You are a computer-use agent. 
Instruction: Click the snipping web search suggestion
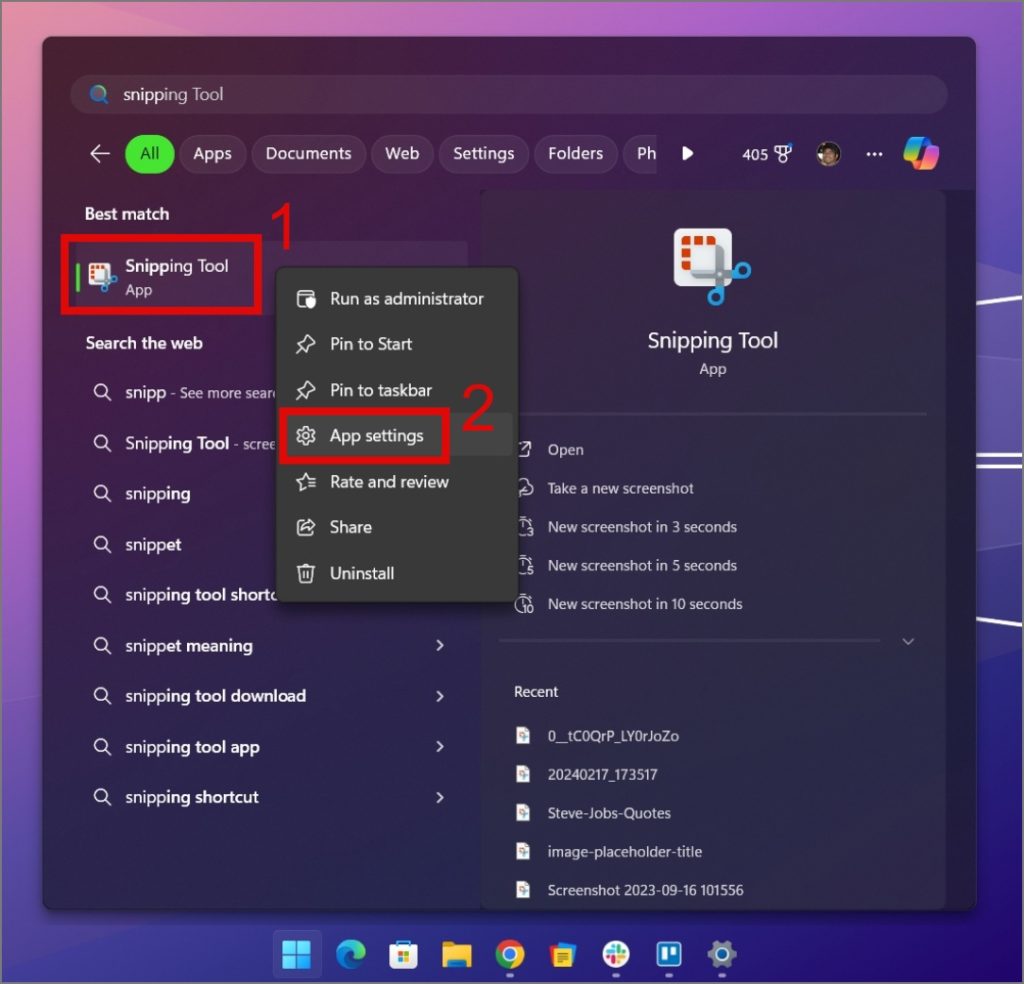pyautogui.click(x=157, y=494)
